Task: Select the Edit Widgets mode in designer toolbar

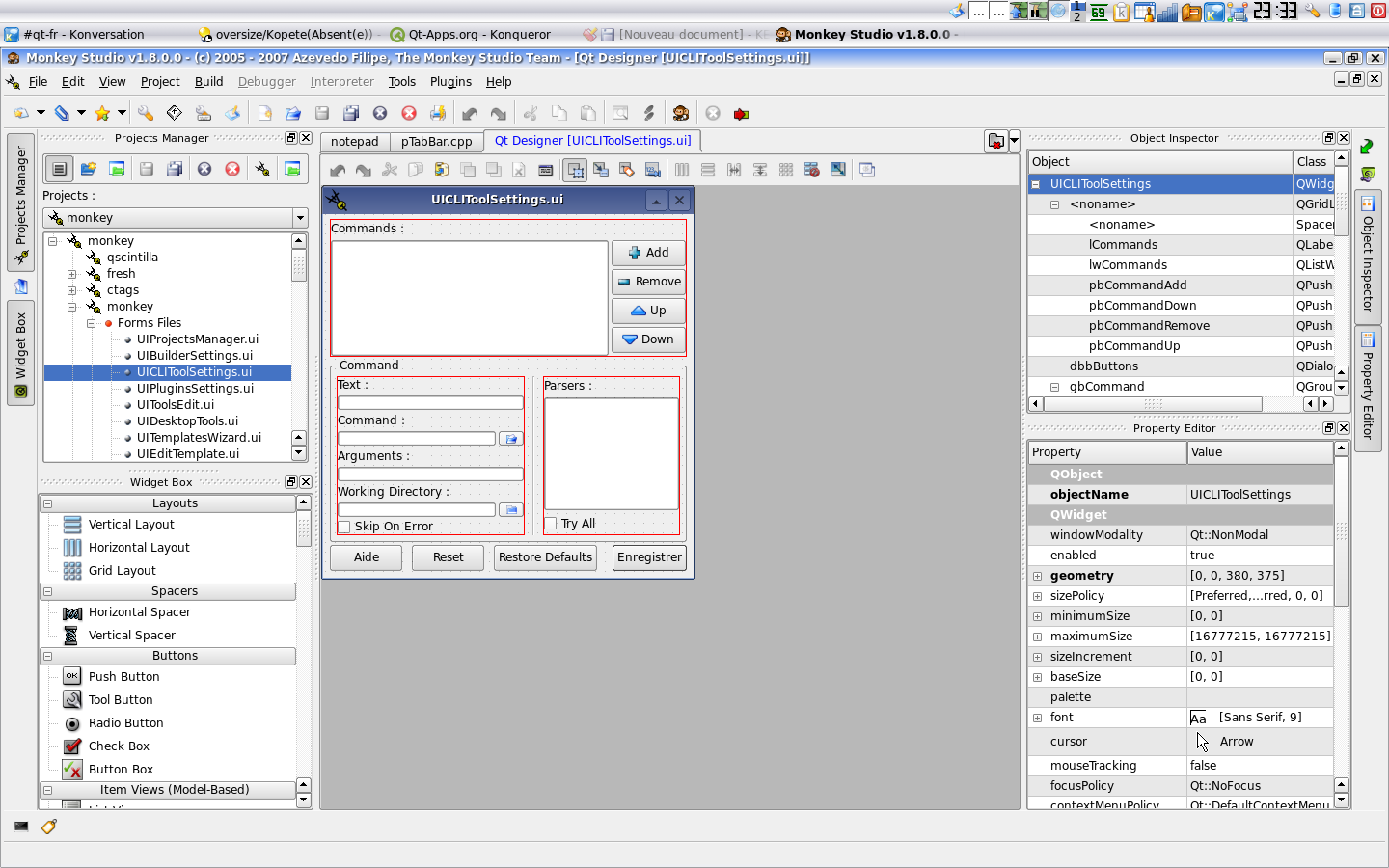Action: [x=575, y=170]
